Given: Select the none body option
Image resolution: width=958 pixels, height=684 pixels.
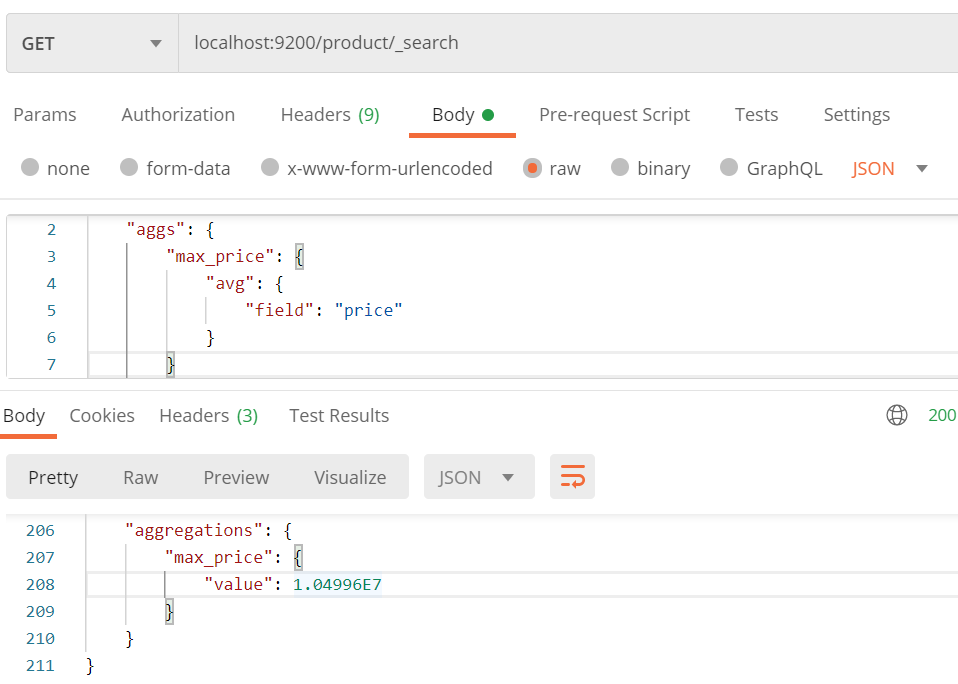Looking at the screenshot, I should pyautogui.click(x=55, y=168).
